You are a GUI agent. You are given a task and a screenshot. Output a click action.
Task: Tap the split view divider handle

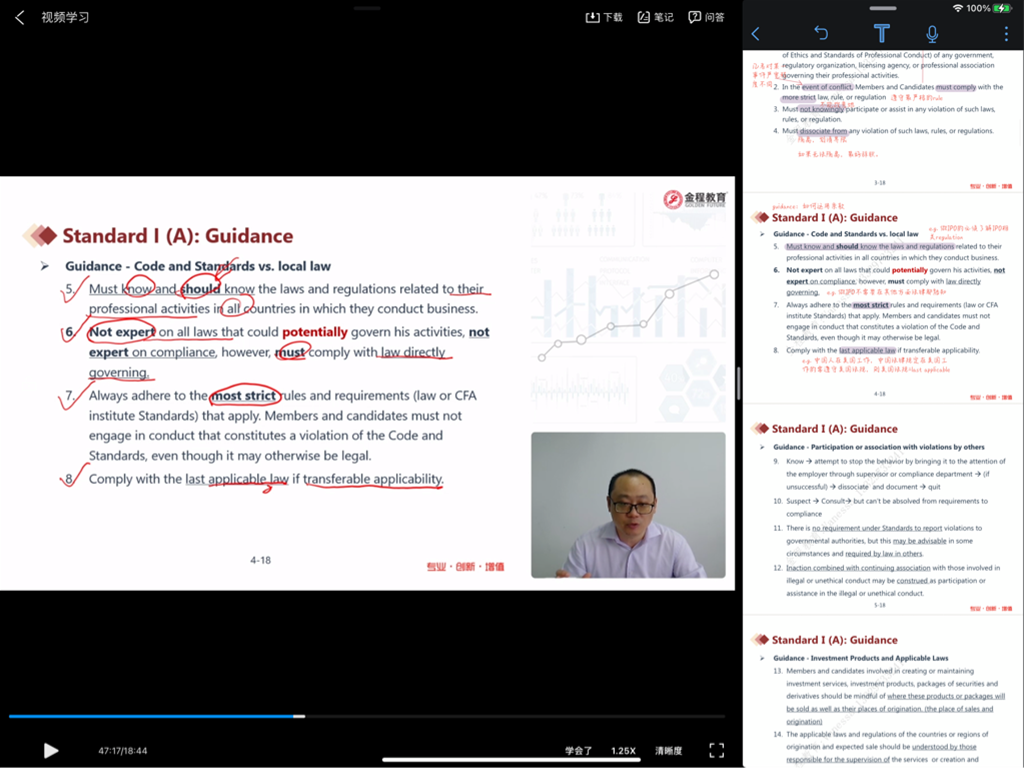tap(739, 384)
